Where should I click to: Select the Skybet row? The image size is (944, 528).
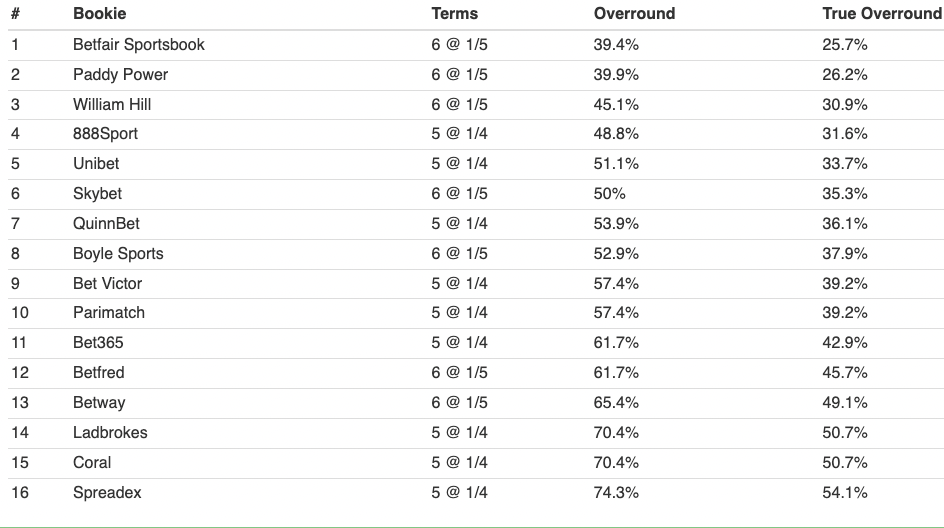coord(476,194)
